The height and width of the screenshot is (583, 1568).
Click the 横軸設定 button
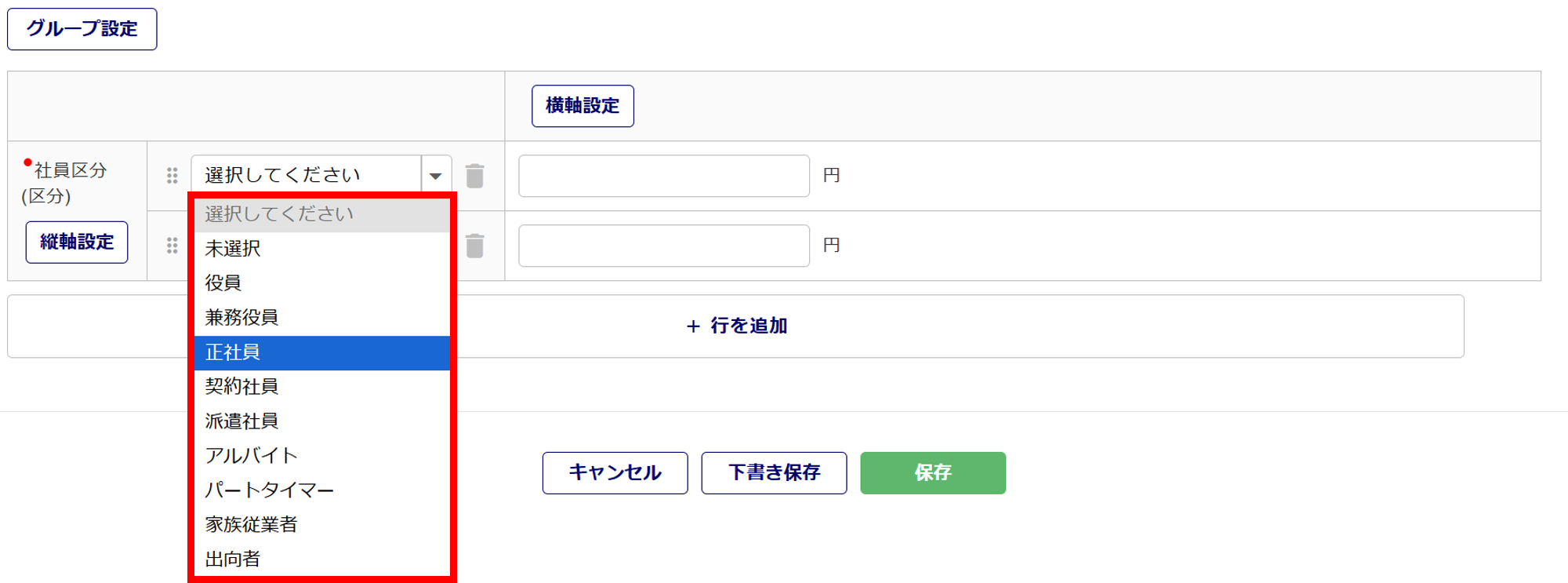pos(583,106)
